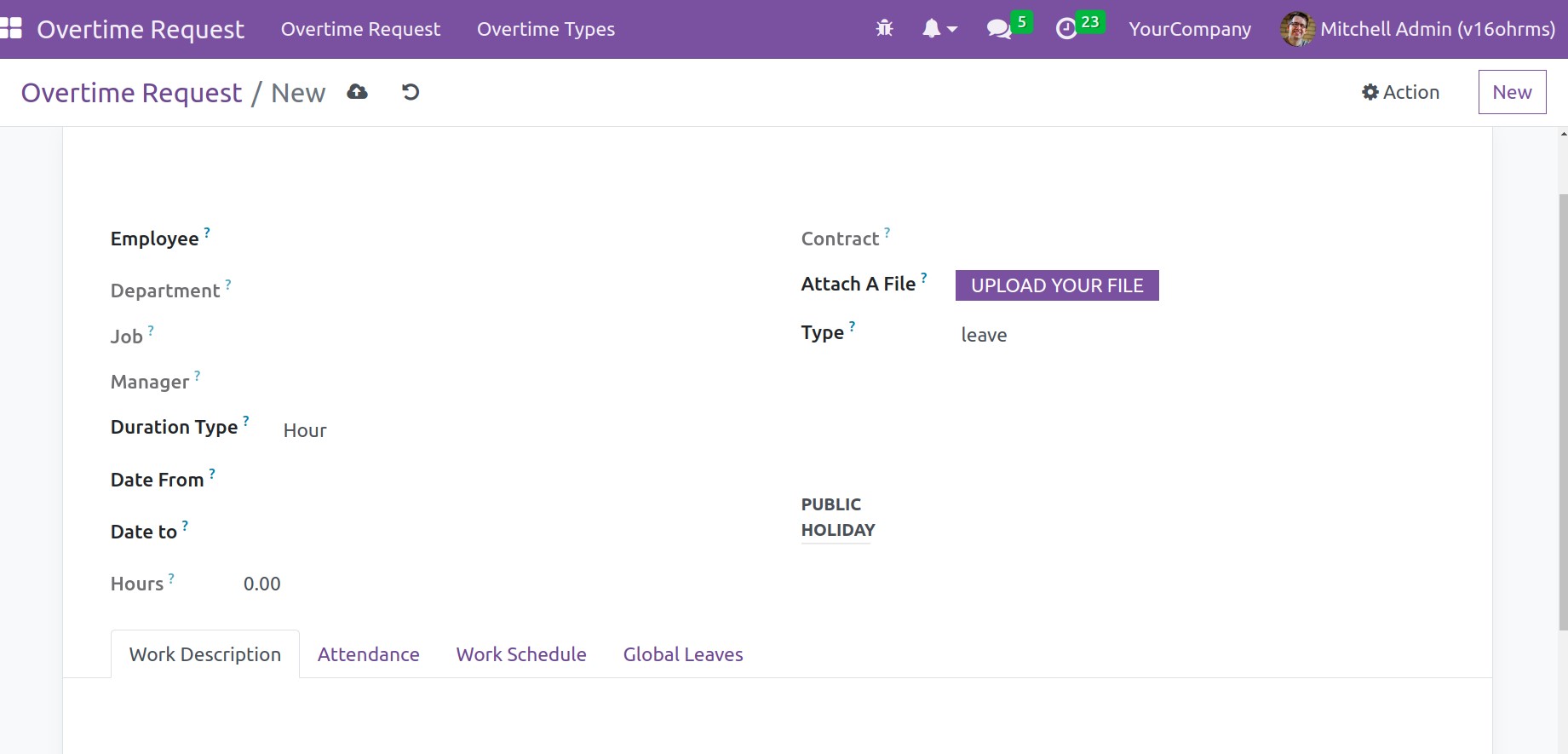The width and height of the screenshot is (1568, 754).
Task: Show the Employee field help tooltip icon
Action: 207,232
